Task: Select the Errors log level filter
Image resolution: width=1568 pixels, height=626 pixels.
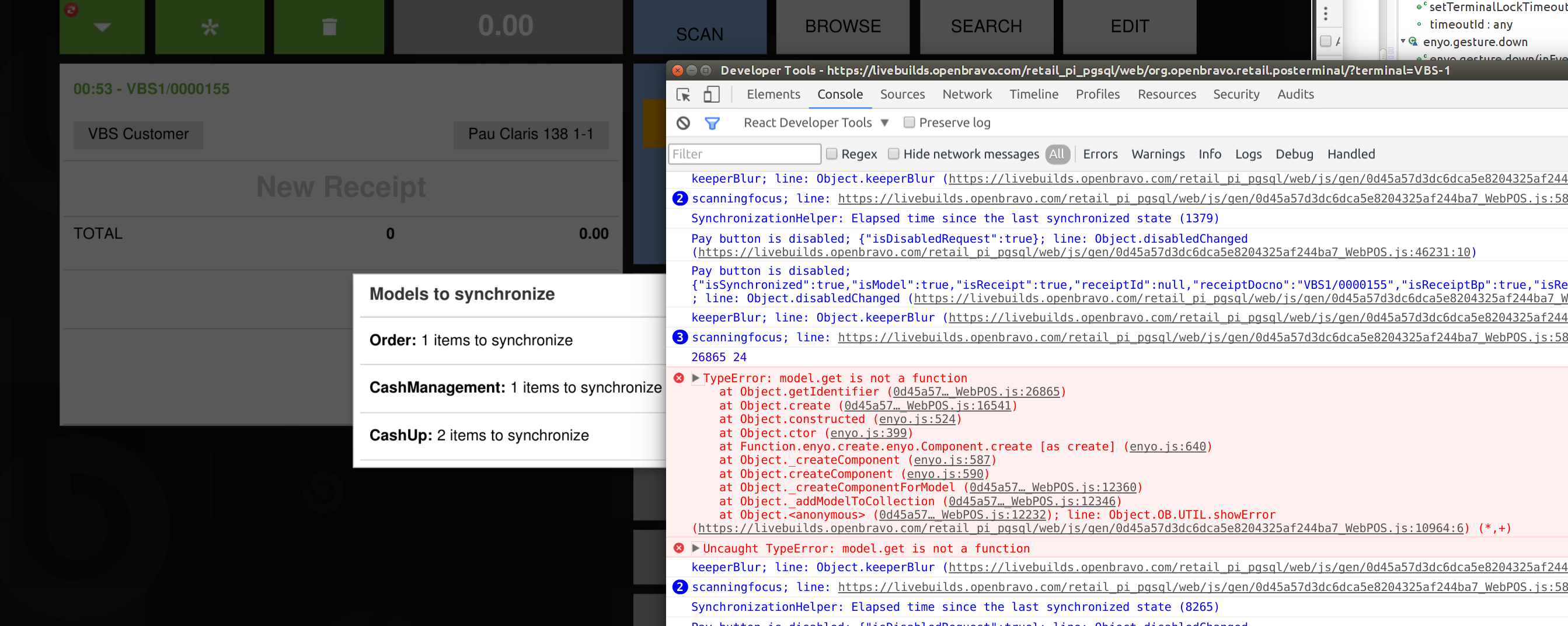Action: point(1100,154)
